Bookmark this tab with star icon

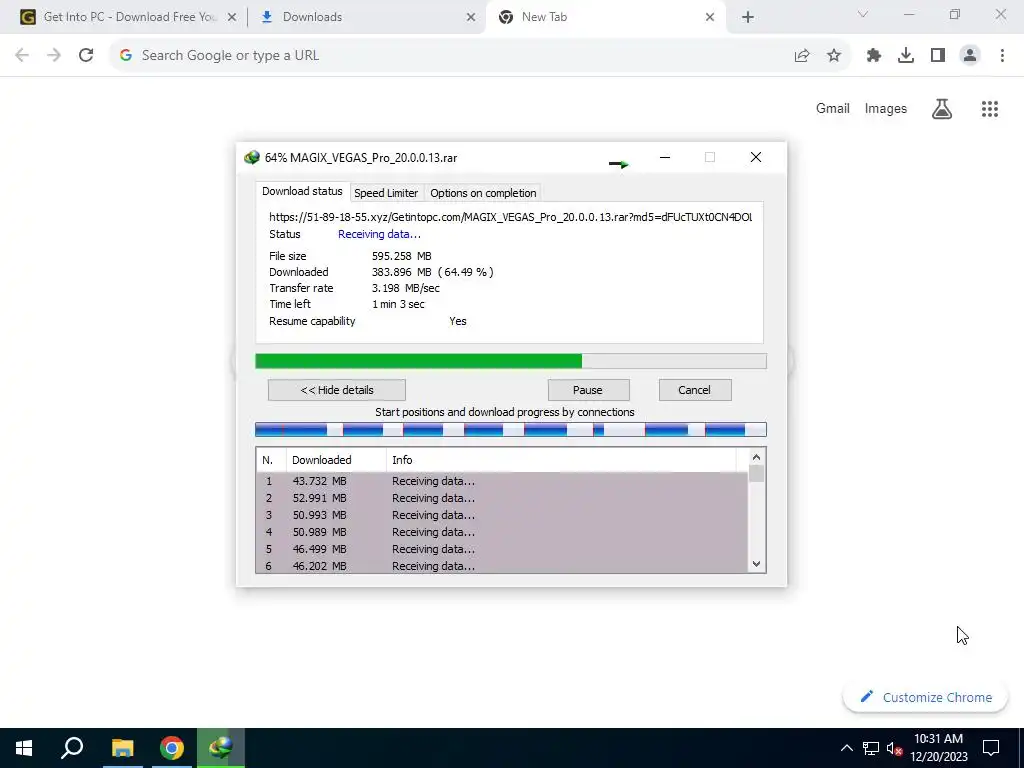tap(834, 56)
